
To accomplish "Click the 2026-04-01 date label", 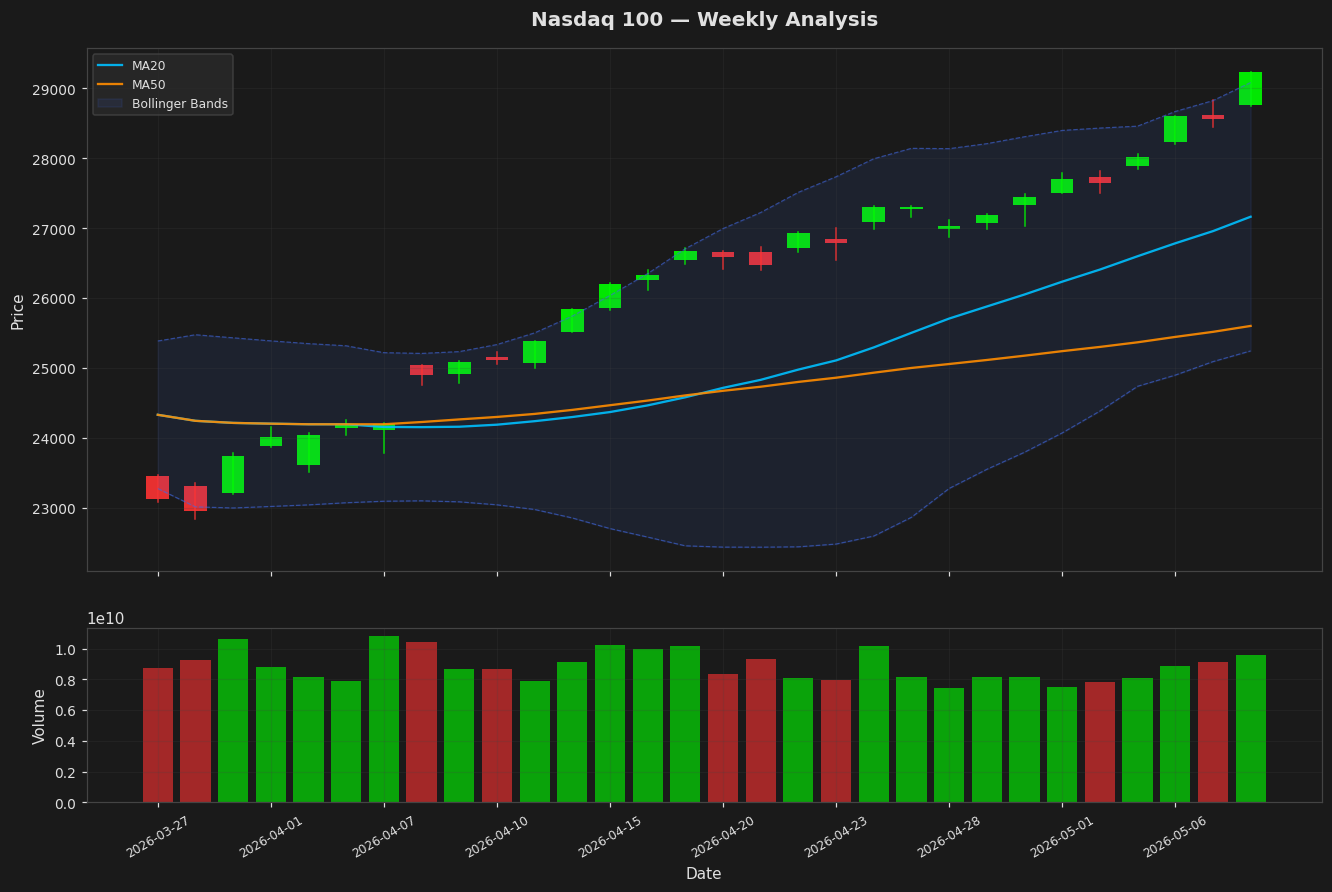I will (271, 836).
